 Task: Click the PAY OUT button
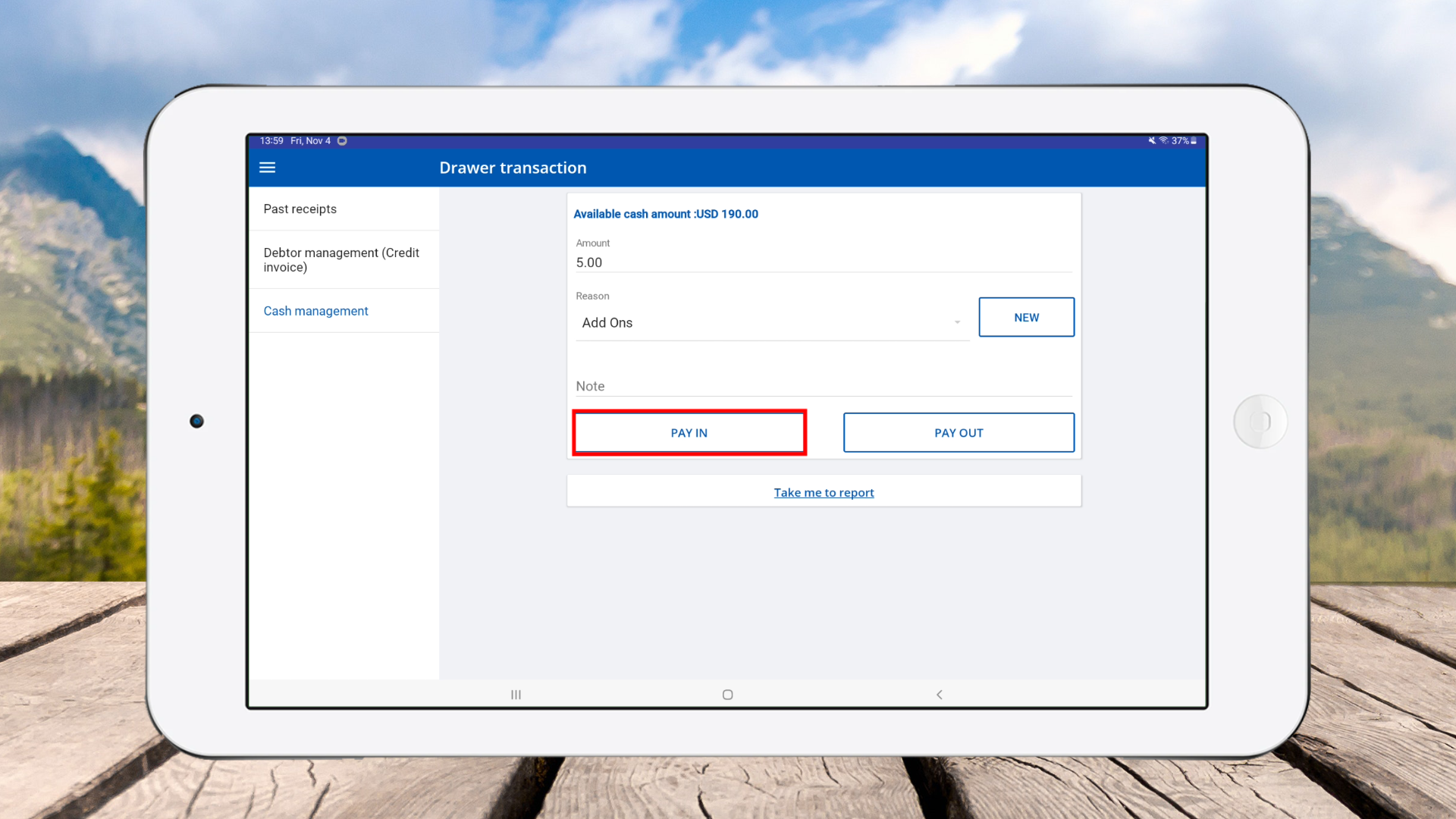(959, 433)
